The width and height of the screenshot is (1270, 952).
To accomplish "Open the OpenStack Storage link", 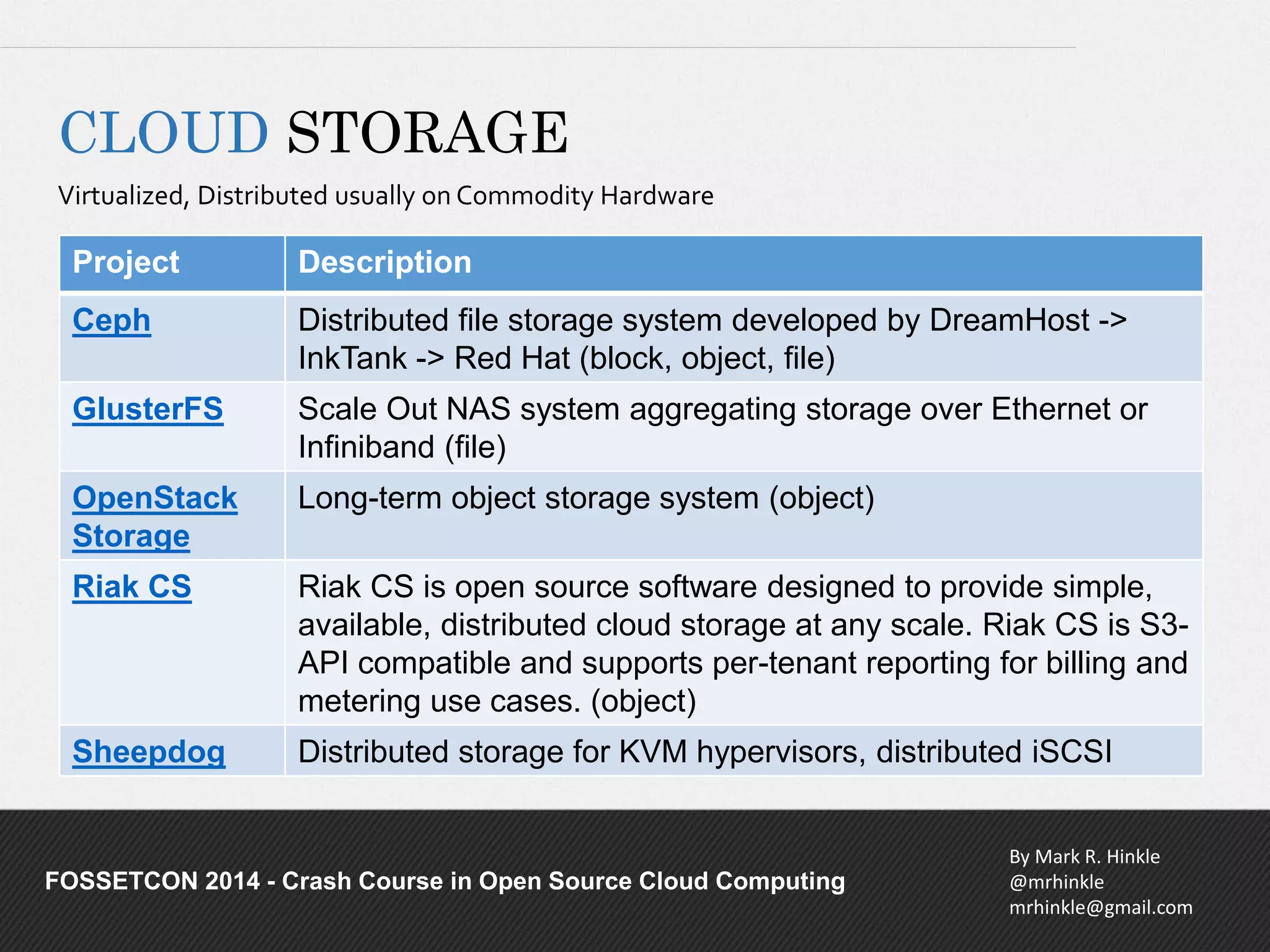I will click(x=155, y=516).
